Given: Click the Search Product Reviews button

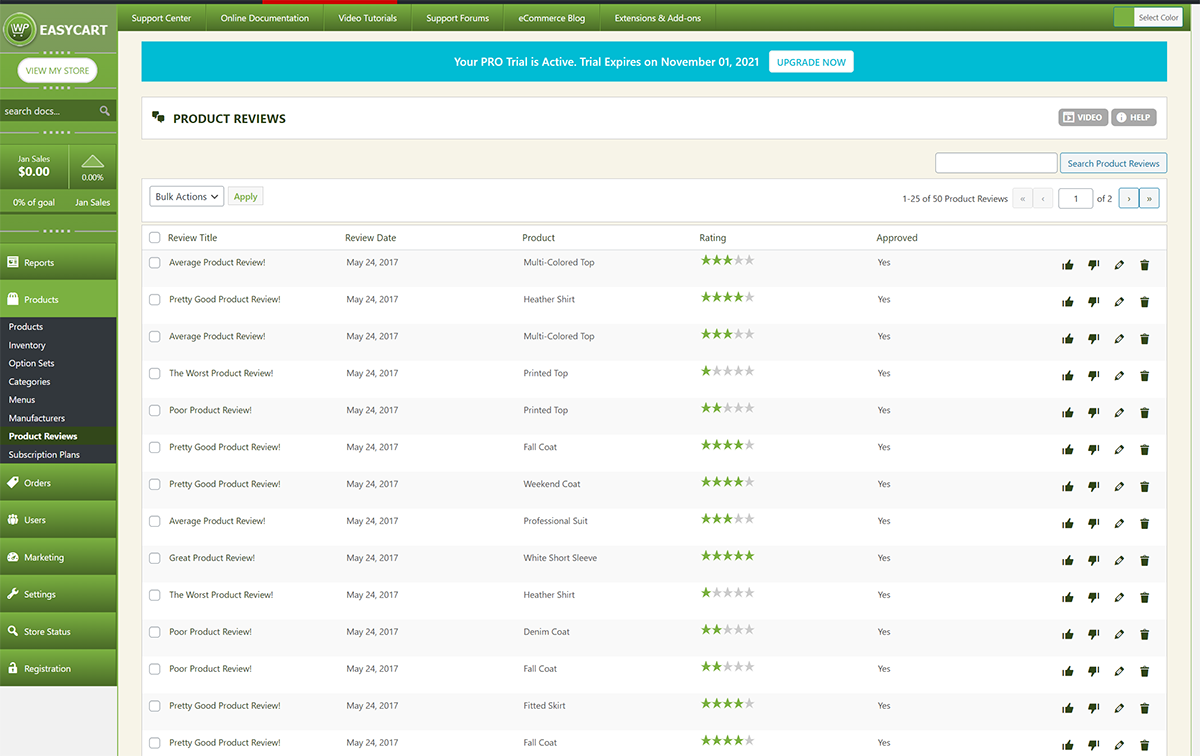Looking at the screenshot, I should 1113,164.
